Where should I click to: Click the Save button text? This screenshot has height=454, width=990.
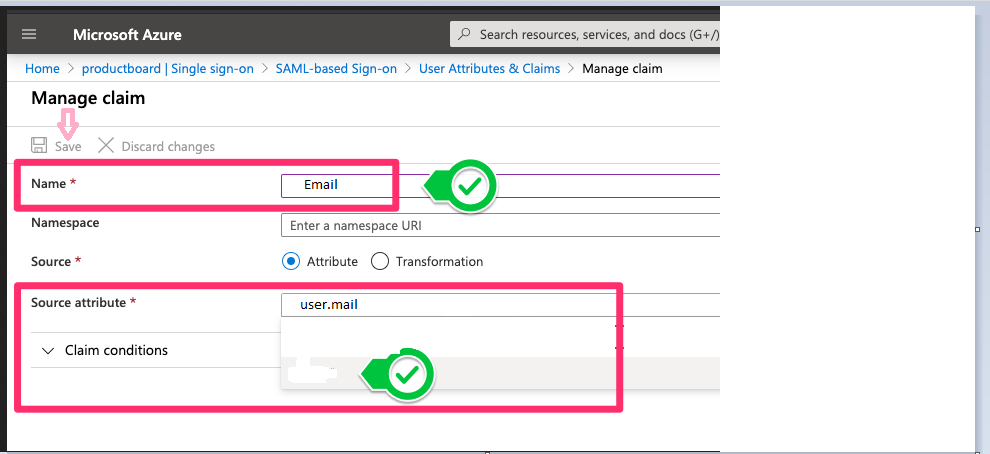(x=68, y=146)
